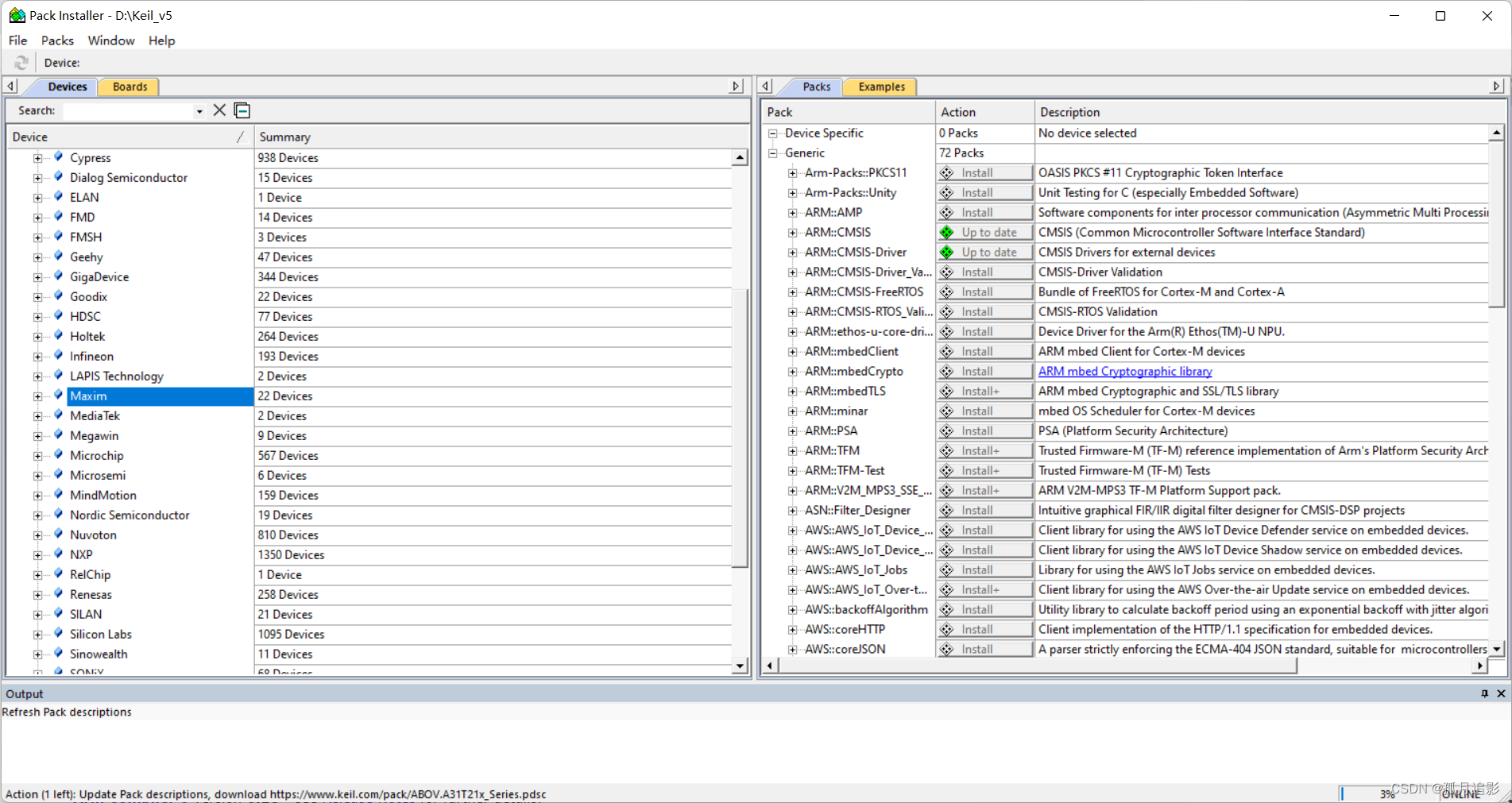Click the green Up to date icon for ARM::CMSIS-Driver
Image resolution: width=1512 pixels, height=803 pixels.
coord(947,252)
